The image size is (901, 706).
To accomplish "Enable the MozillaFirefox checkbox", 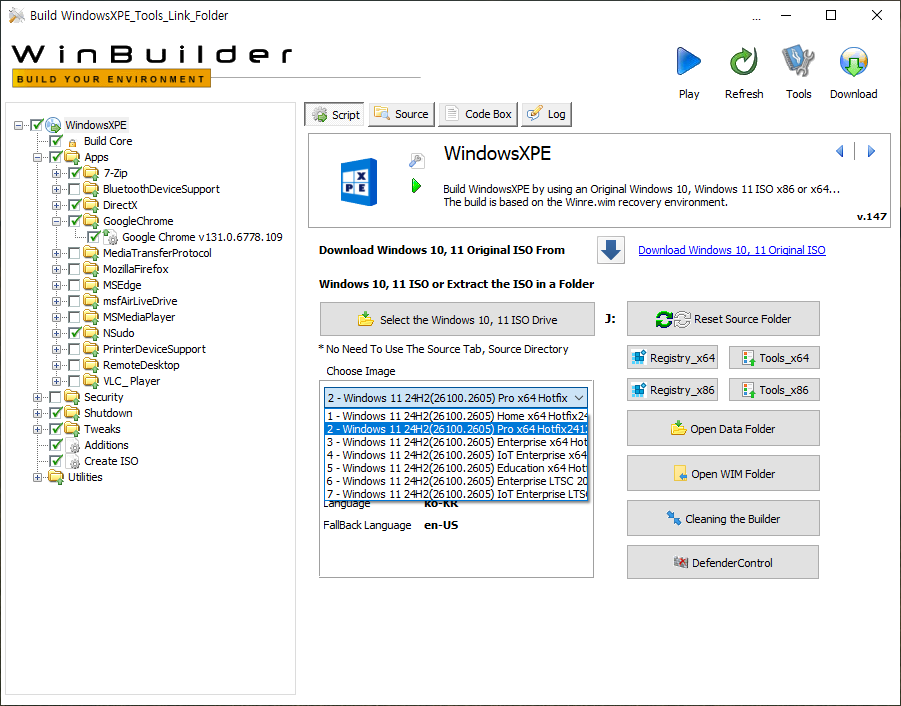I will (74, 269).
